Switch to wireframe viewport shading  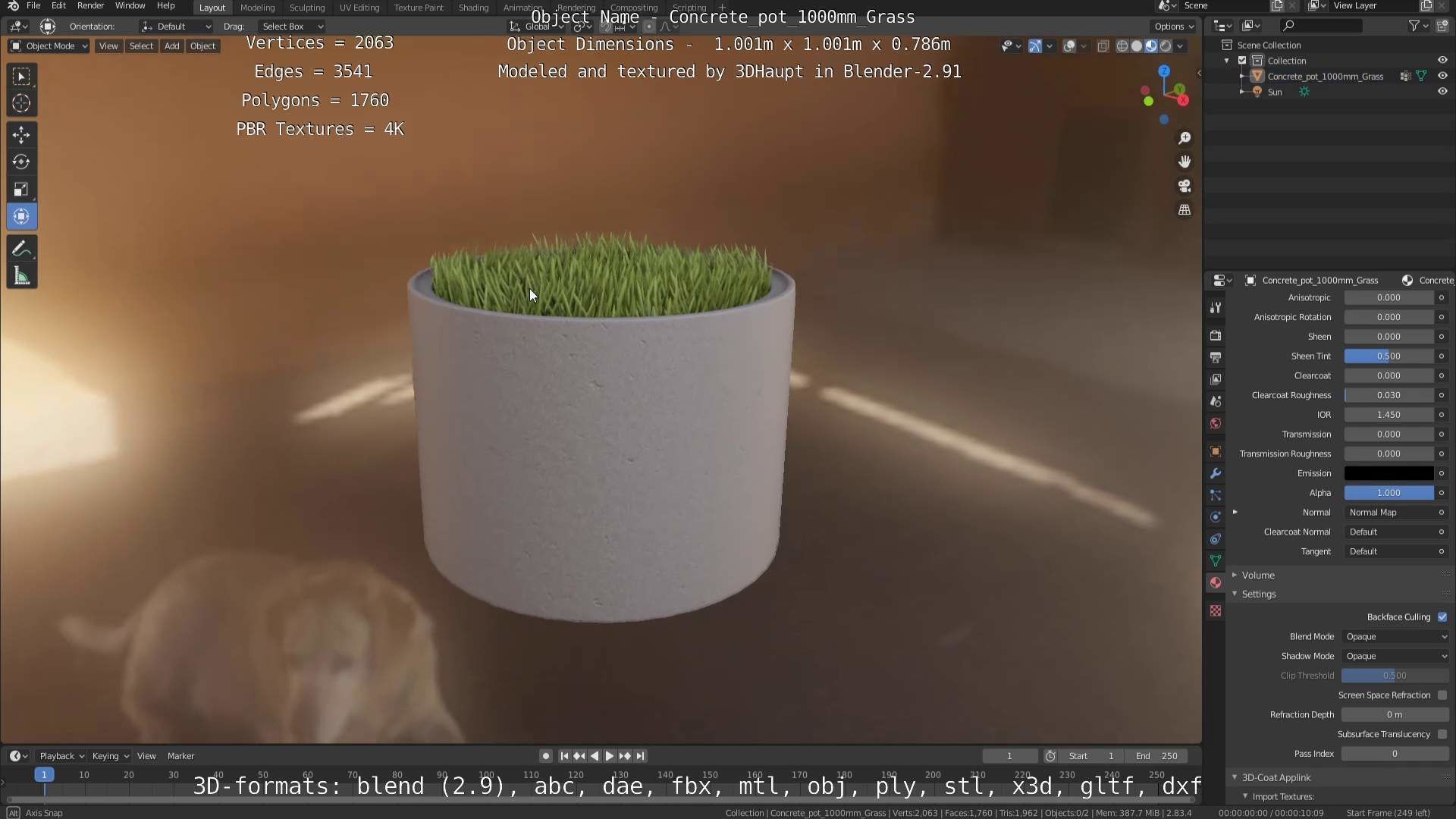coord(1122,46)
